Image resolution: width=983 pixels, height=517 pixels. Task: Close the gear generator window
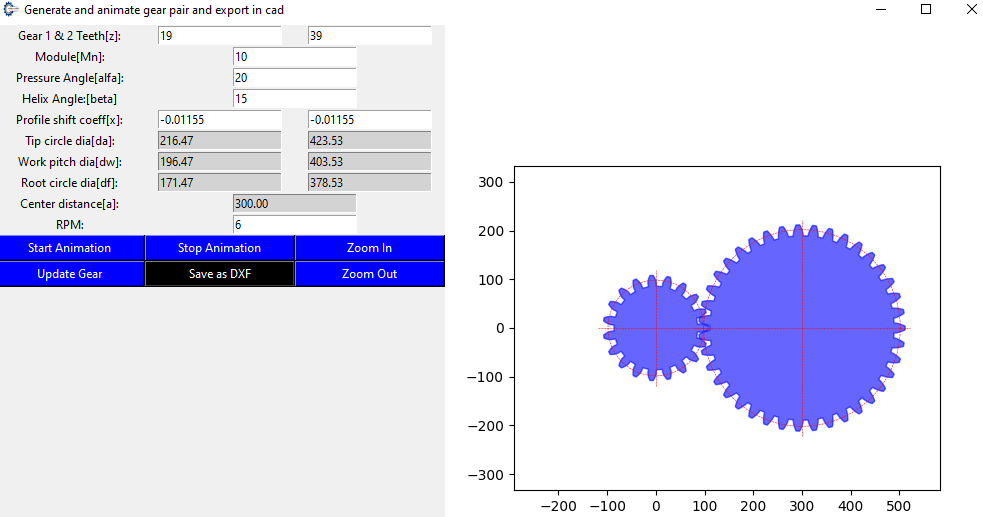click(971, 9)
